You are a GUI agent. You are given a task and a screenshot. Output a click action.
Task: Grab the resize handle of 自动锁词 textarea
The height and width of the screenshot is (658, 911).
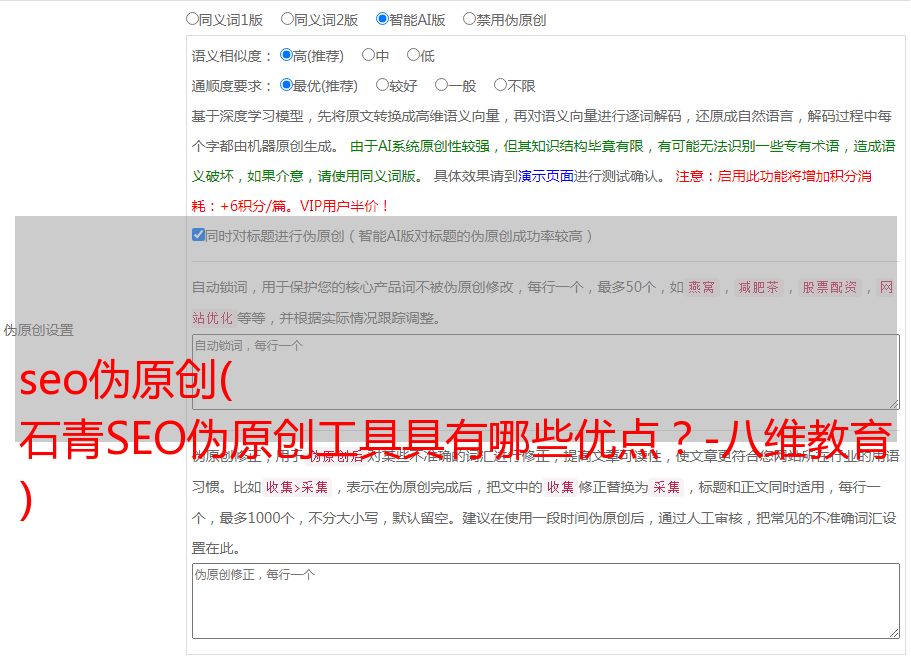tap(894, 404)
